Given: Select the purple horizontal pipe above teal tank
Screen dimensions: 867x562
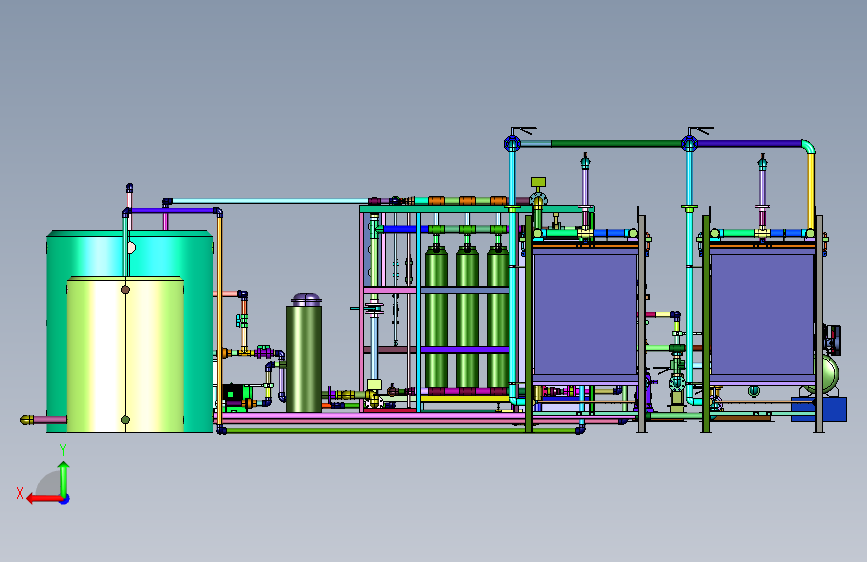Looking at the screenshot, I should tap(172, 211).
